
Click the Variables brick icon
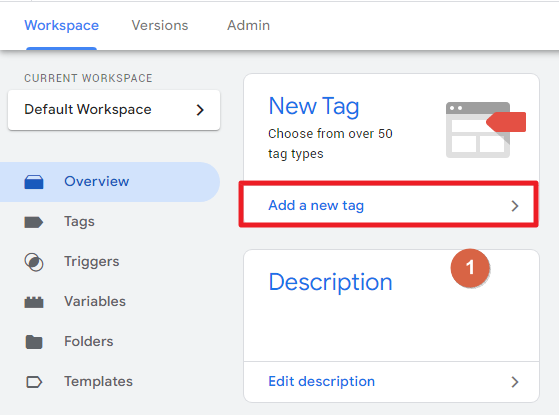tap(34, 302)
